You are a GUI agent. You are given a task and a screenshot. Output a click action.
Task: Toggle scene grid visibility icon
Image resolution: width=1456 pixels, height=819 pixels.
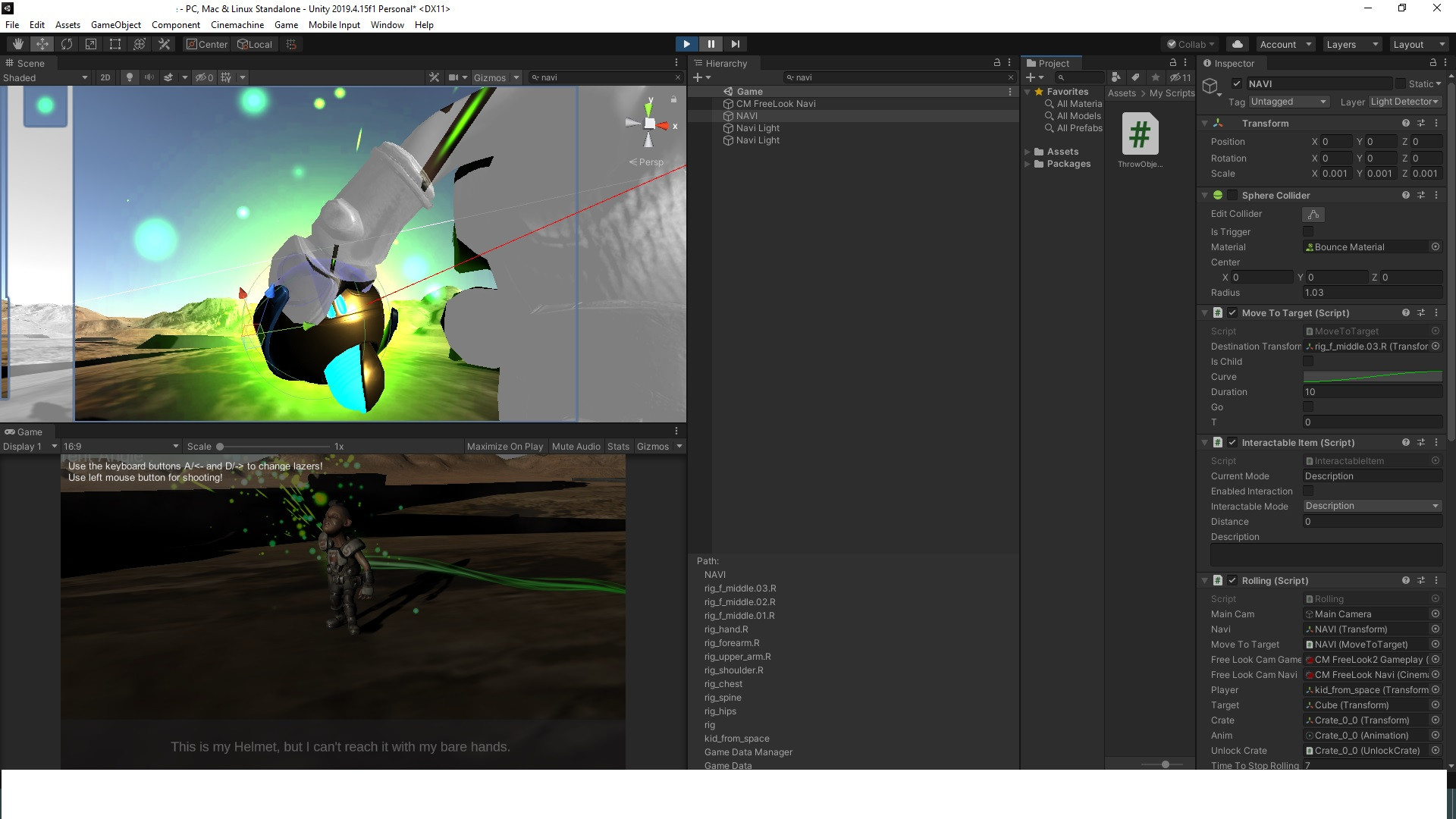click(x=226, y=77)
